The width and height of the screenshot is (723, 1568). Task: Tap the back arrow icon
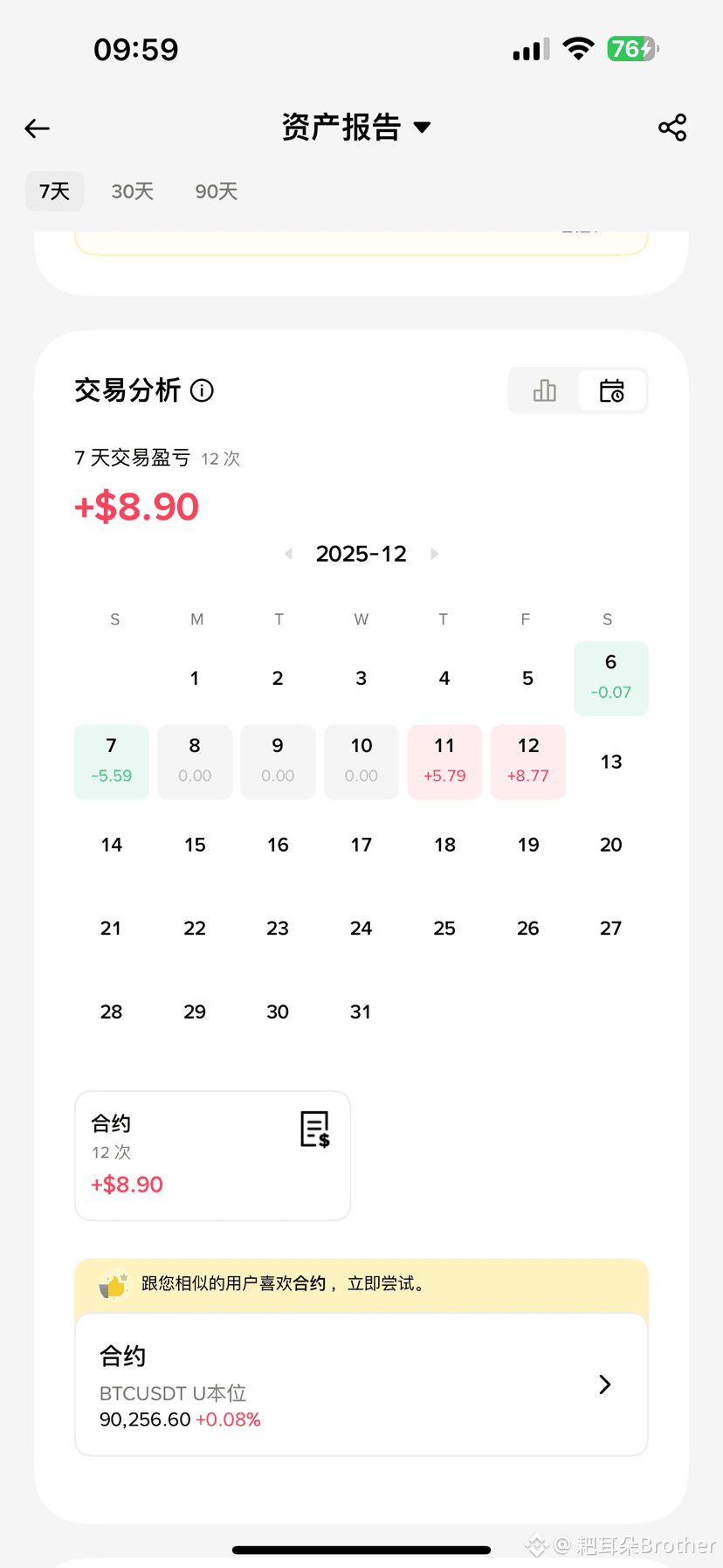click(37, 128)
